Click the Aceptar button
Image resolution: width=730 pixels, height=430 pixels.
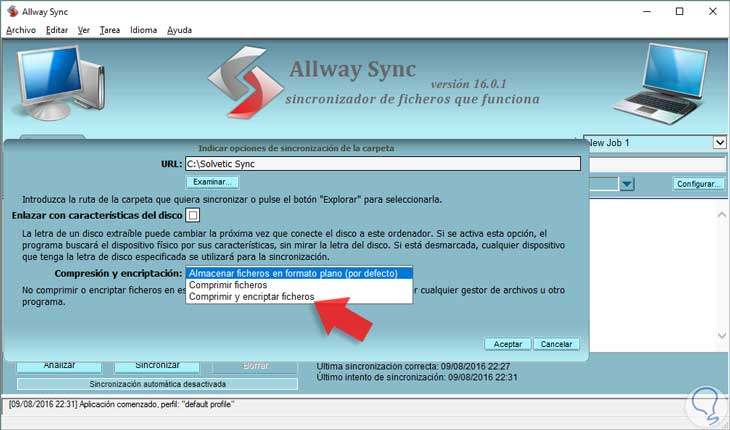point(507,344)
